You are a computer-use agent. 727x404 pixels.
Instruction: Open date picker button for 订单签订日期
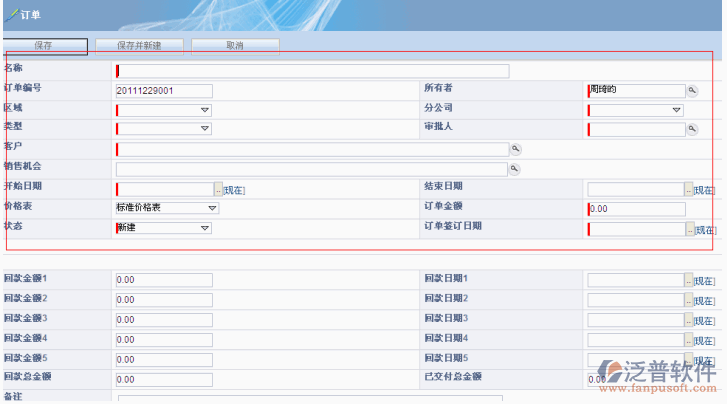(690, 229)
